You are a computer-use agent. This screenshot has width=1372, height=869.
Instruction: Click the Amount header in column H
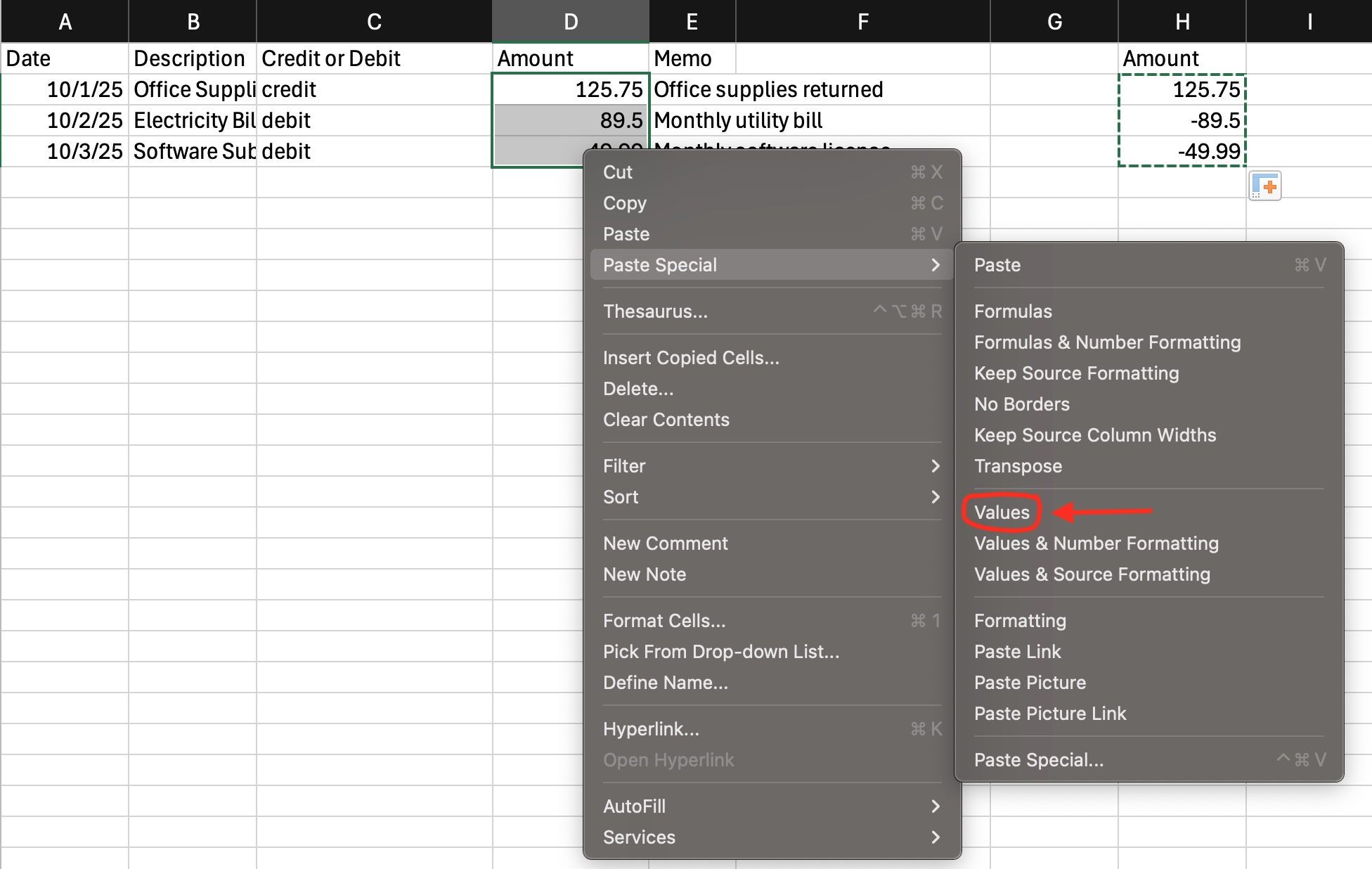1182,58
